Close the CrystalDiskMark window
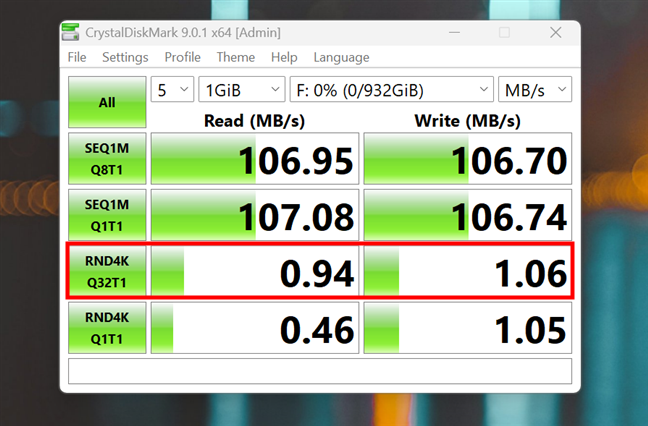 tap(556, 32)
